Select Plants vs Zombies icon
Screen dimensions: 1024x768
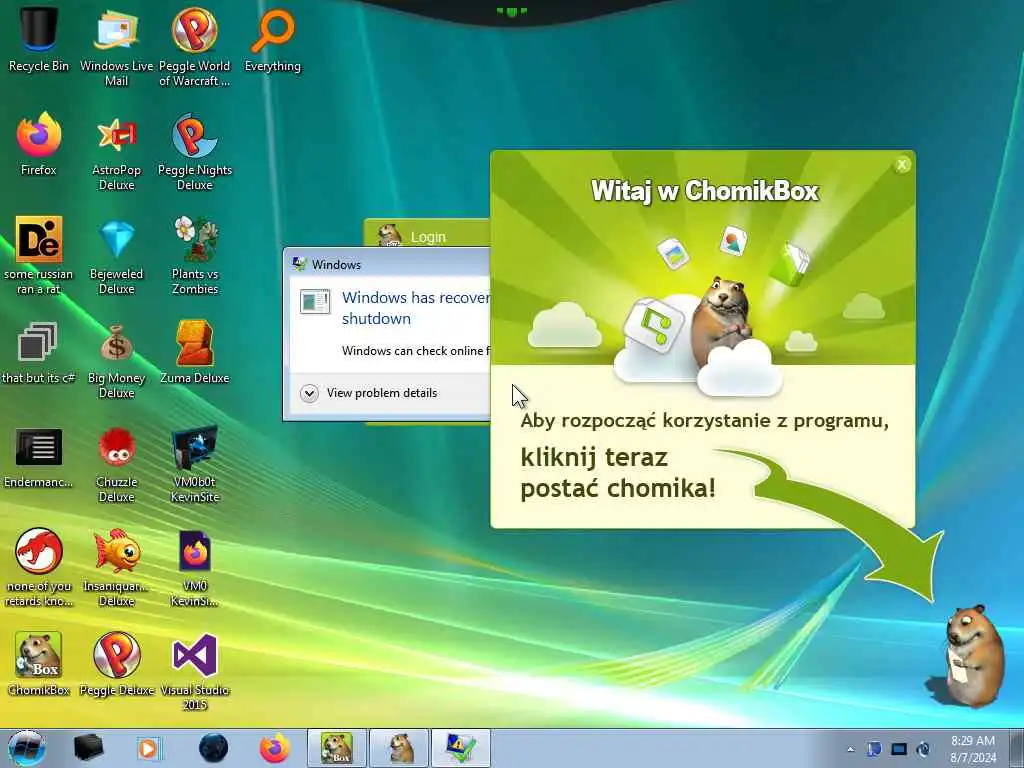point(195,255)
